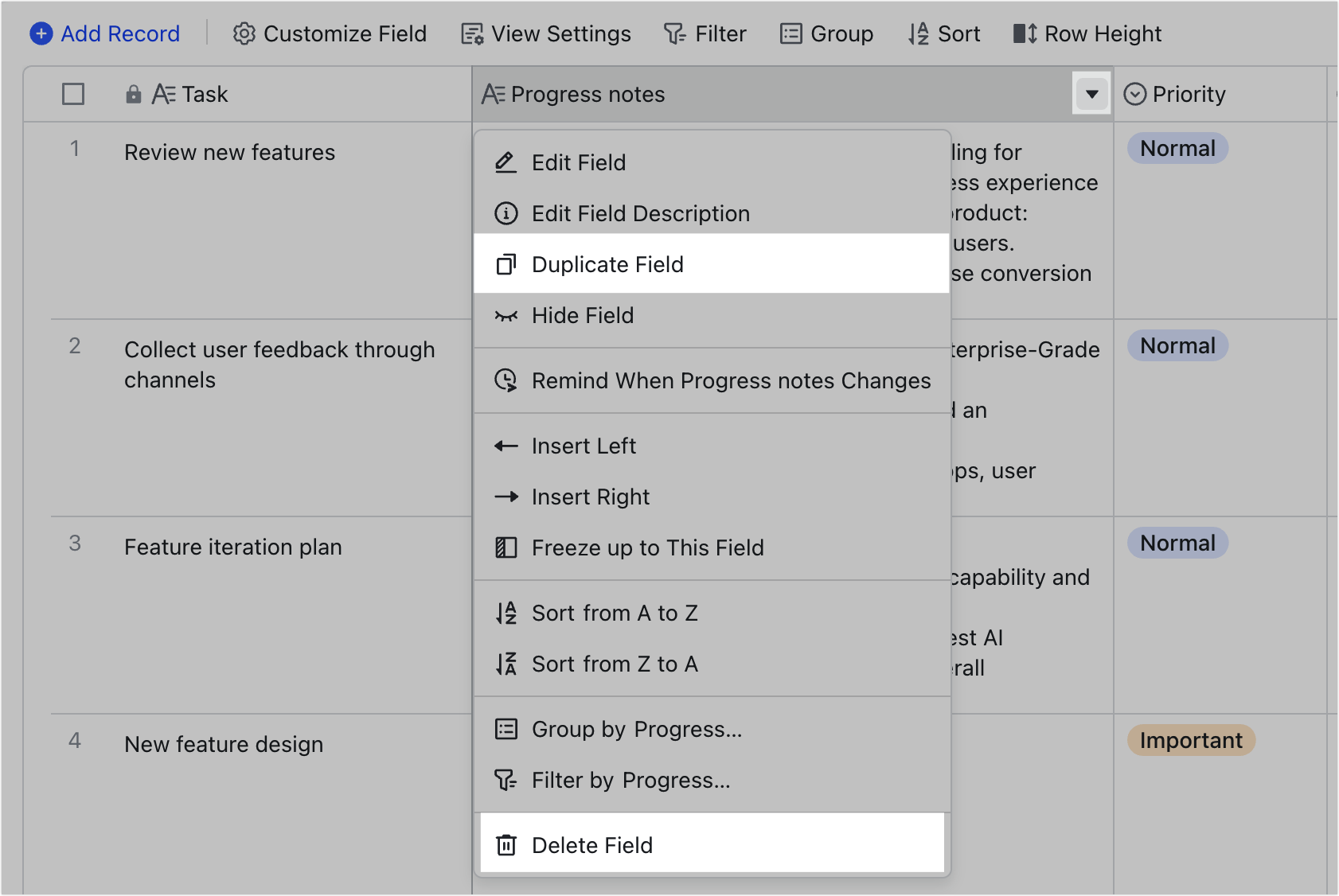Viewport: 1339px width, 896px height.
Task: Click the lock icon in the Task column header
Action: tap(133, 93)
